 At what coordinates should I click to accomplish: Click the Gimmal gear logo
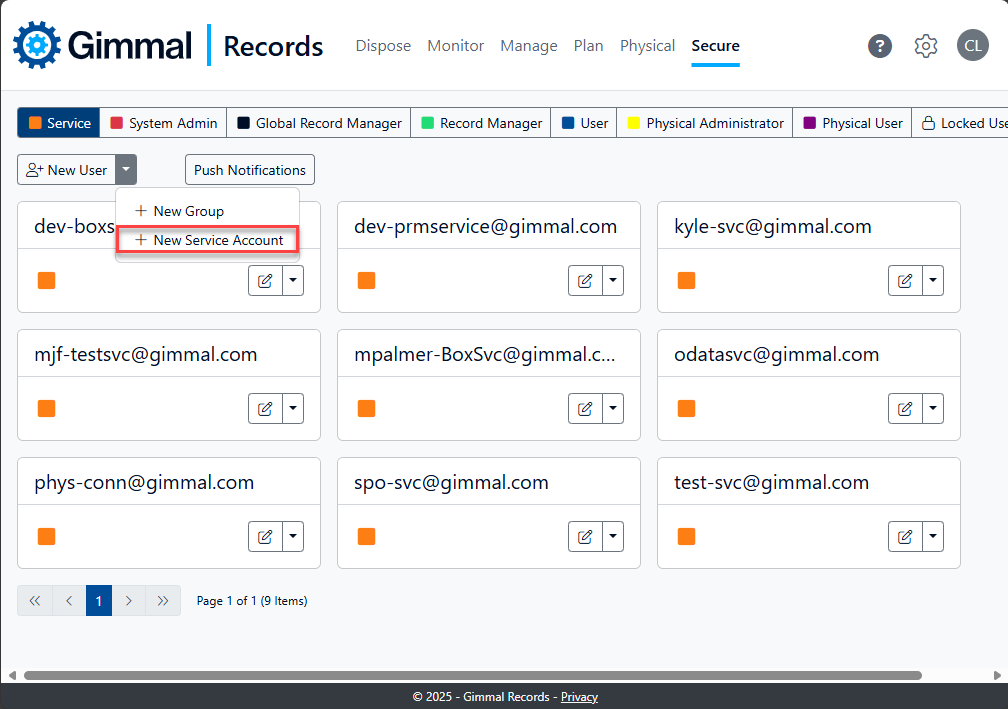36,46
